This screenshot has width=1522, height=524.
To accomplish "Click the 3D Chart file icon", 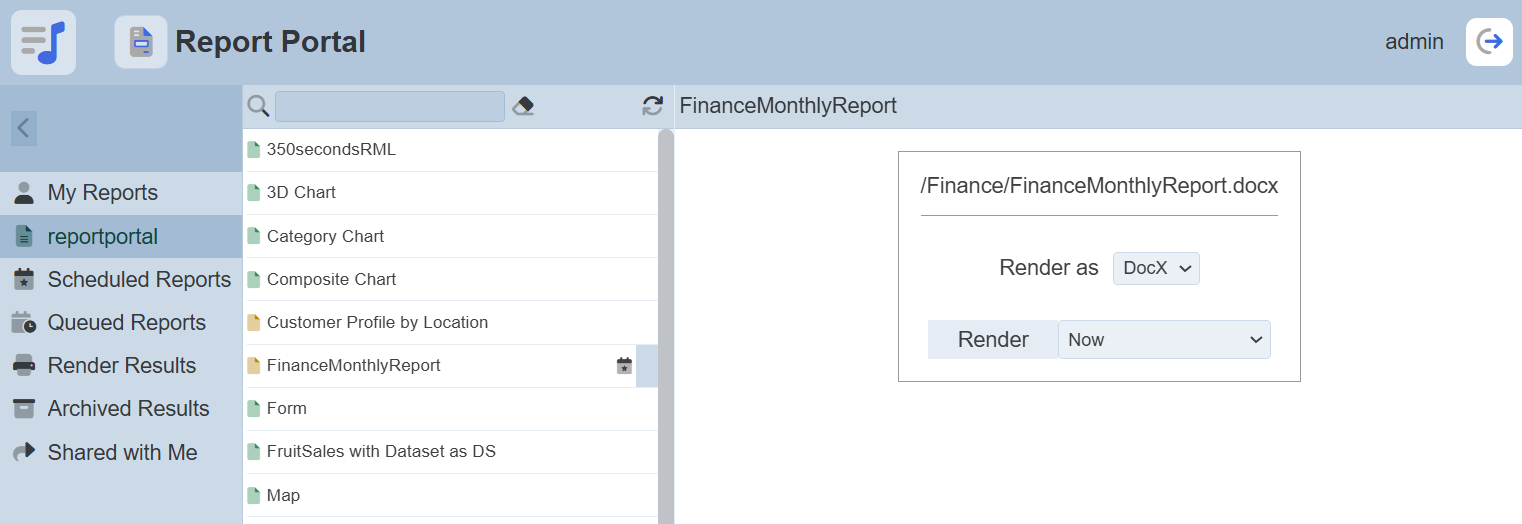I will click(x=253, y=193).
